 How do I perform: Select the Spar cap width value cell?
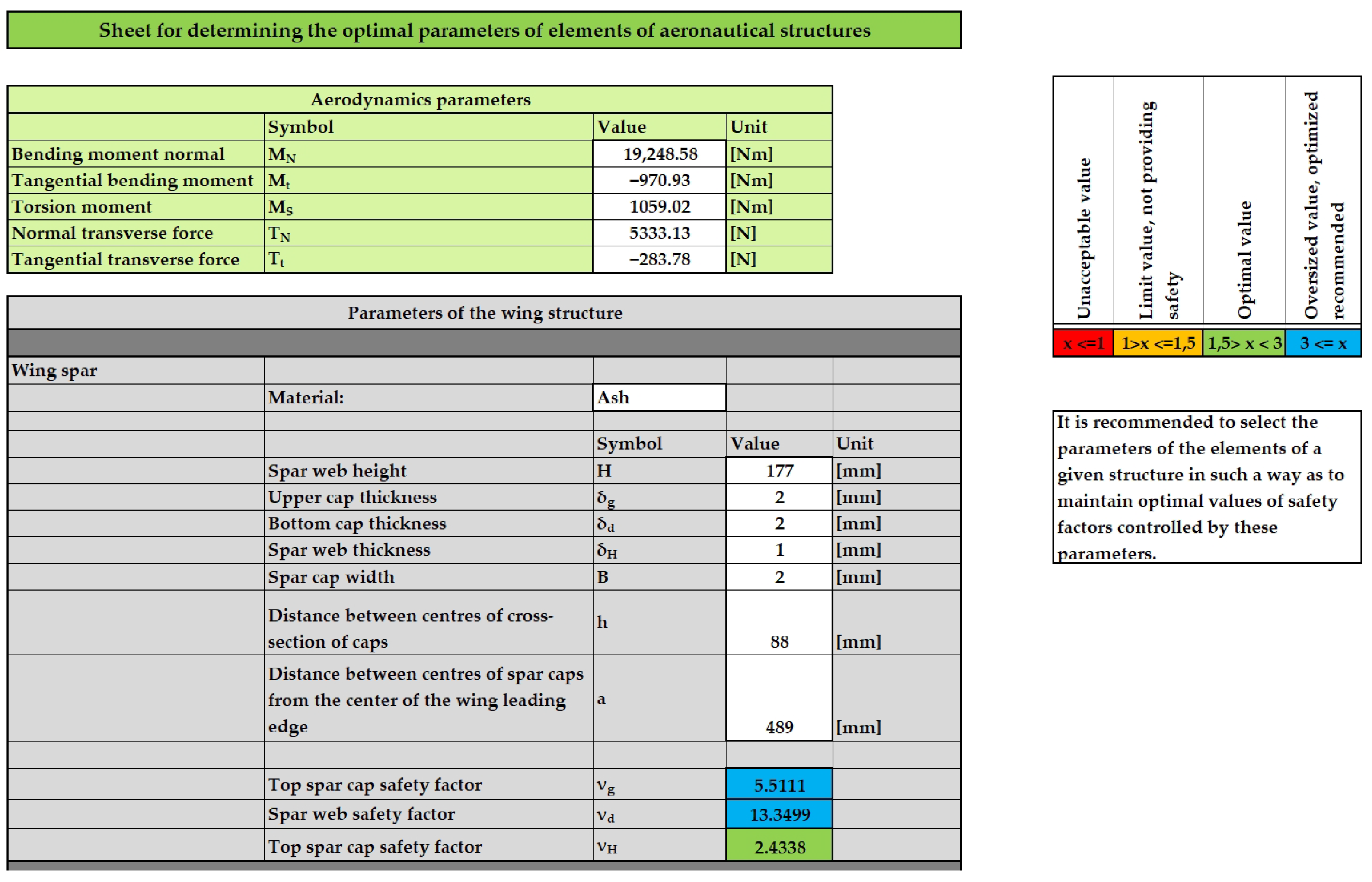click(779, 577)
